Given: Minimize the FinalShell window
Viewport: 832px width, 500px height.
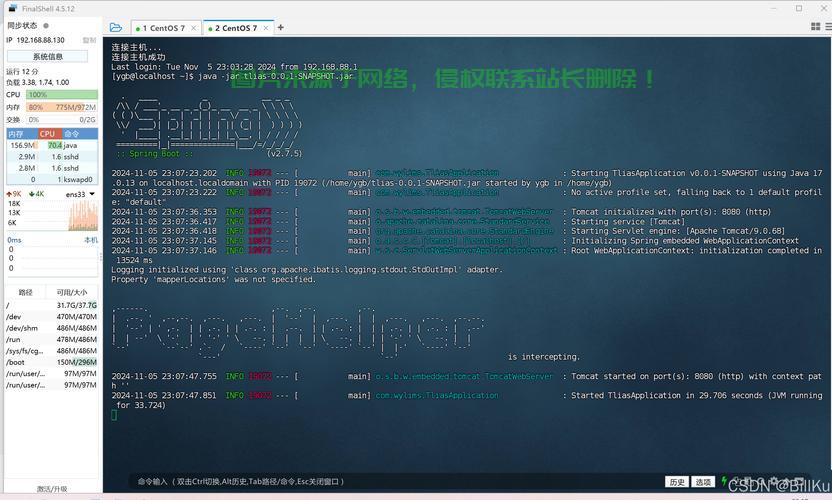Looking at the screenshot, I should point(775,8).
